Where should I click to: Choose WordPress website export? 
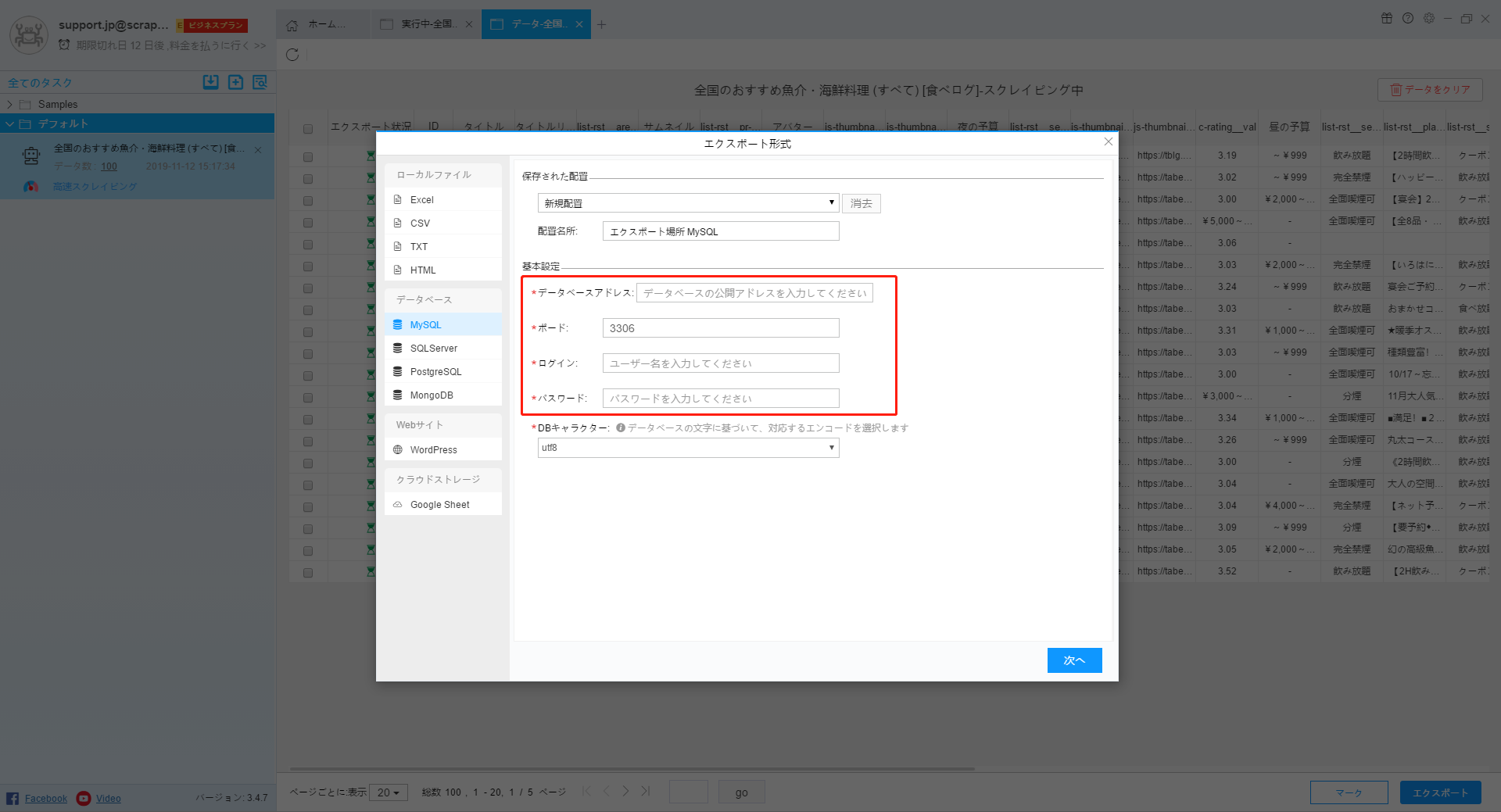click(x=443, y=449)
